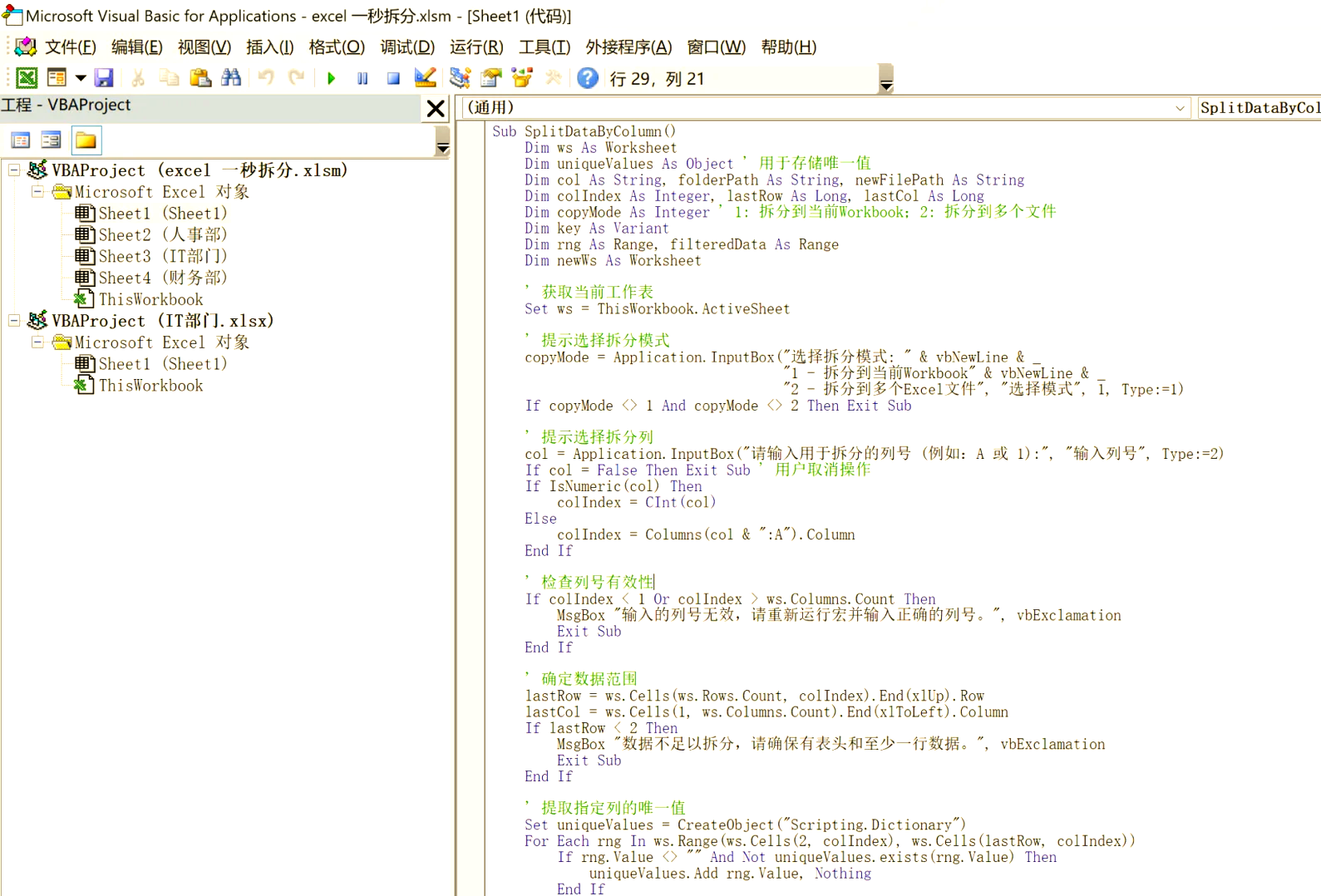This screenshot has height=896, width=1321.
Task: Open VBA Help via the question mark icon
Action: [587, 78]
